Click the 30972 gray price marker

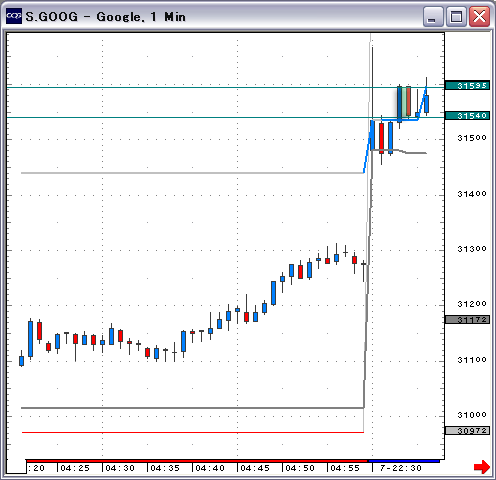pos(467,431)
